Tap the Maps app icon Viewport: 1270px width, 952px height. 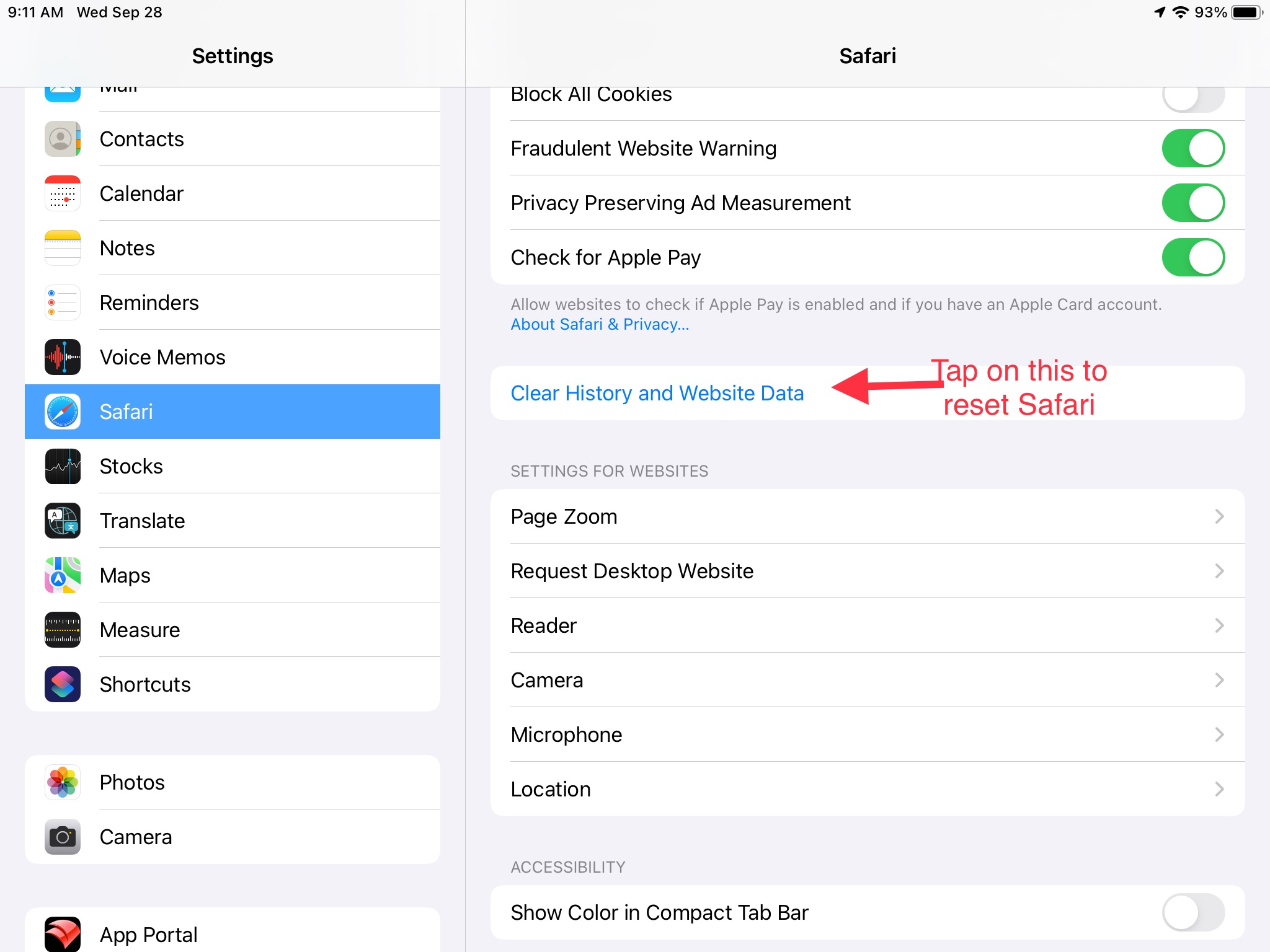[x=63, y=575]
